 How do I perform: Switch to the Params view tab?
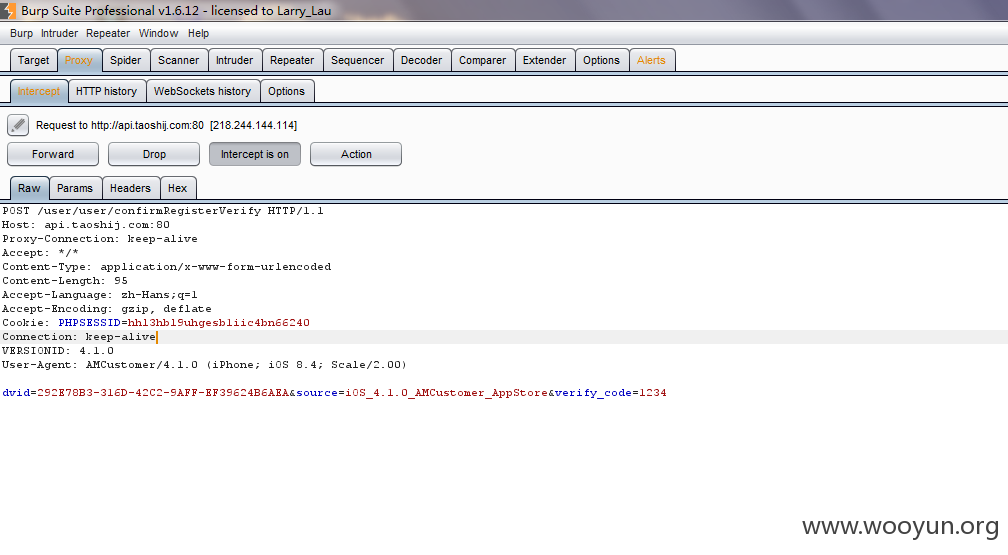75,188
